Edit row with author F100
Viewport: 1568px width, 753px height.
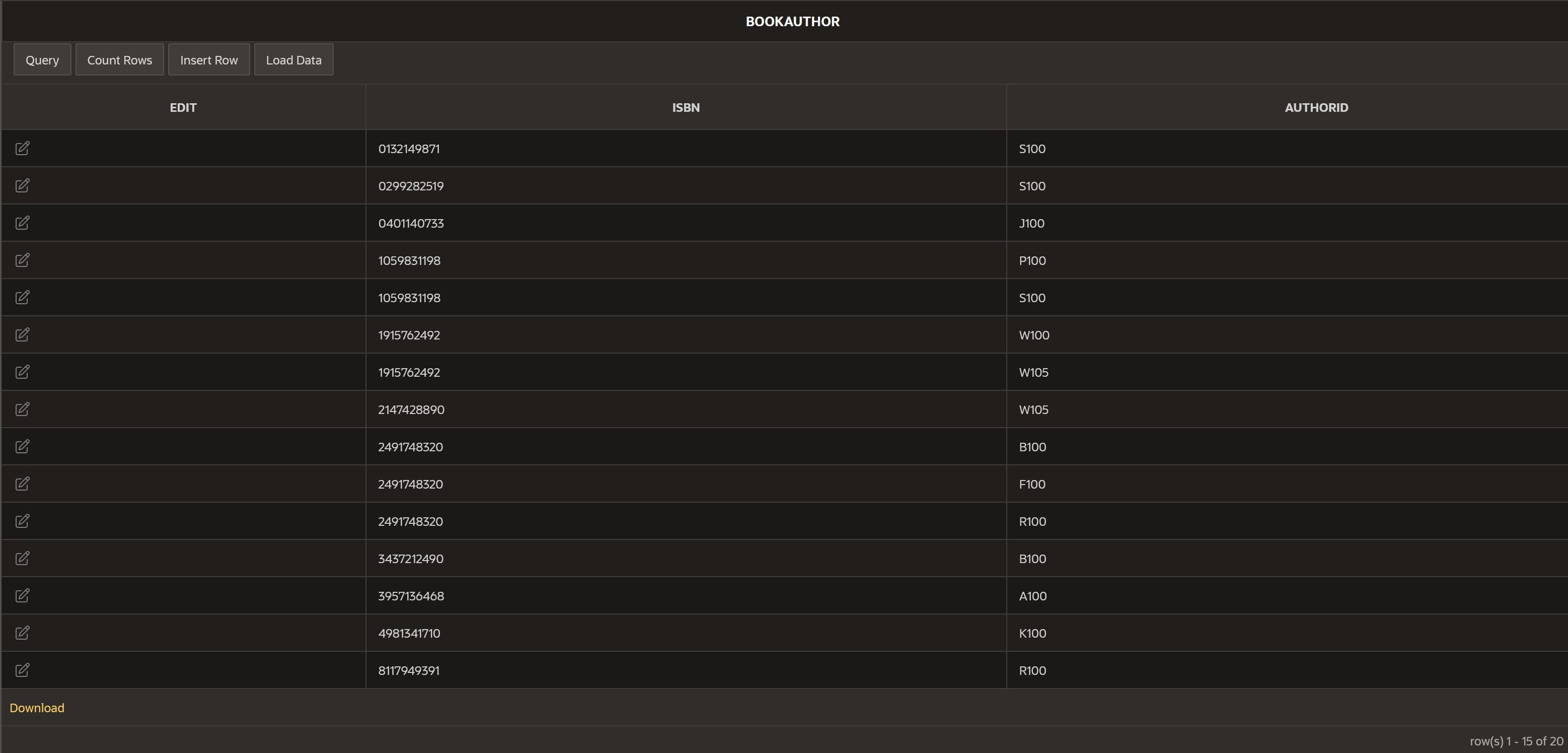(23, 484)
